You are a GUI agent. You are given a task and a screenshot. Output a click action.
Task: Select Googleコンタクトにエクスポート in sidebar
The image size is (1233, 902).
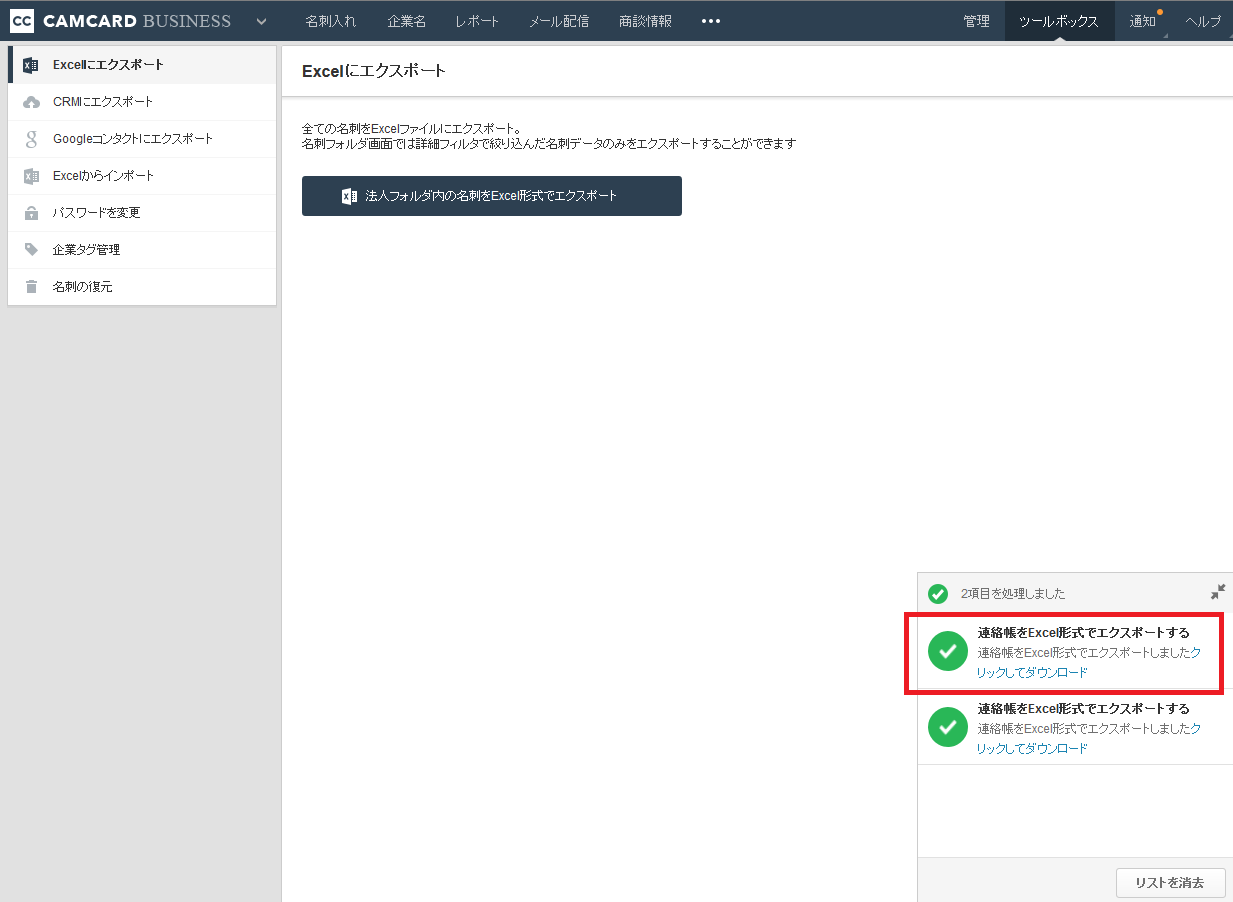(142, 139)
